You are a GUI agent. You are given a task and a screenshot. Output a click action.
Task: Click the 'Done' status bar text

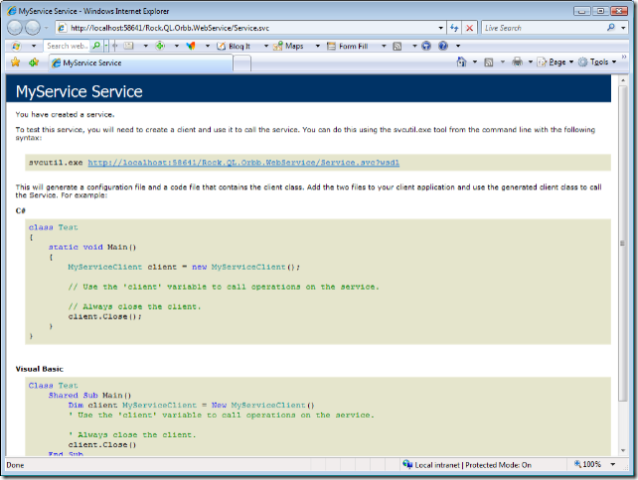click(15, 465)
